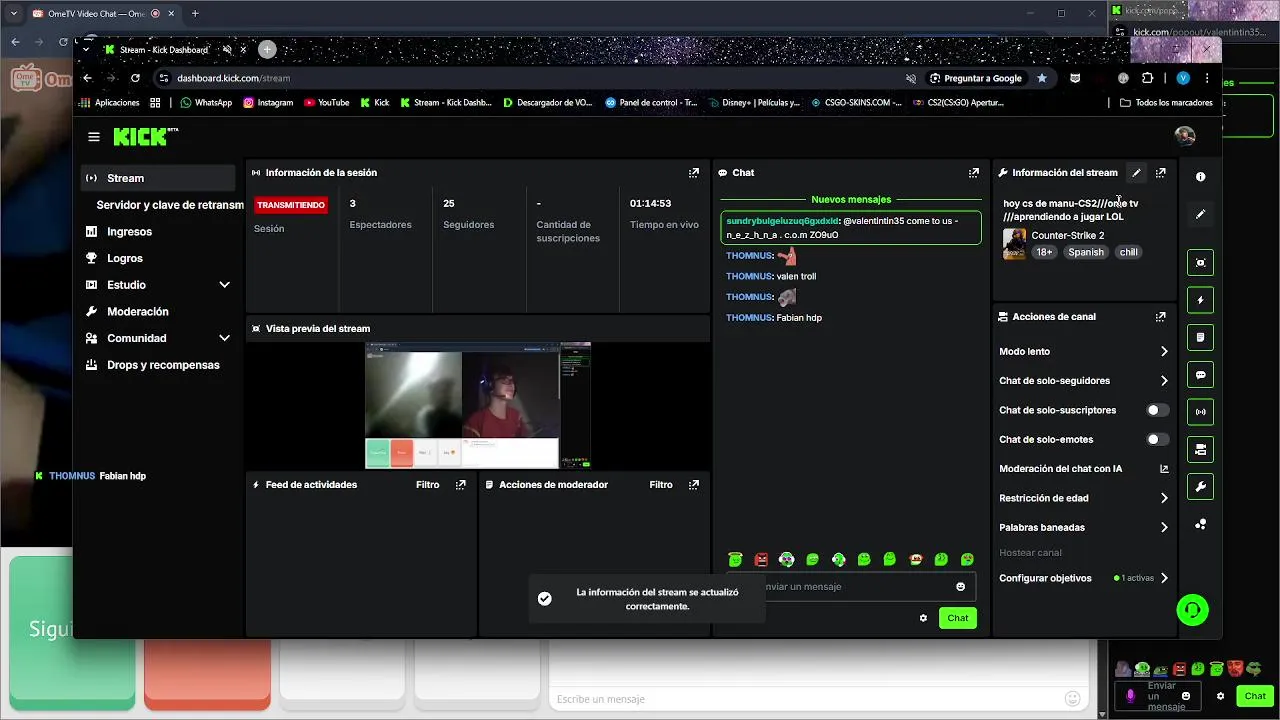
Task: Open Moderación del chat con IA external link
Action: click(1164, 469)
